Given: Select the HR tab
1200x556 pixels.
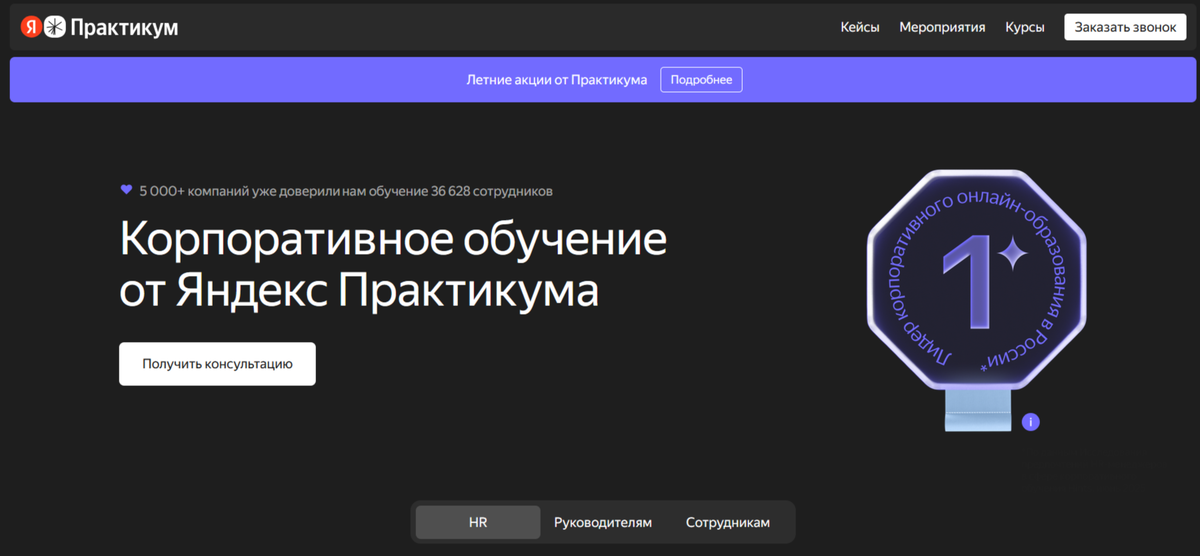Looking at the screenshot, I should (x=478, y=522).
